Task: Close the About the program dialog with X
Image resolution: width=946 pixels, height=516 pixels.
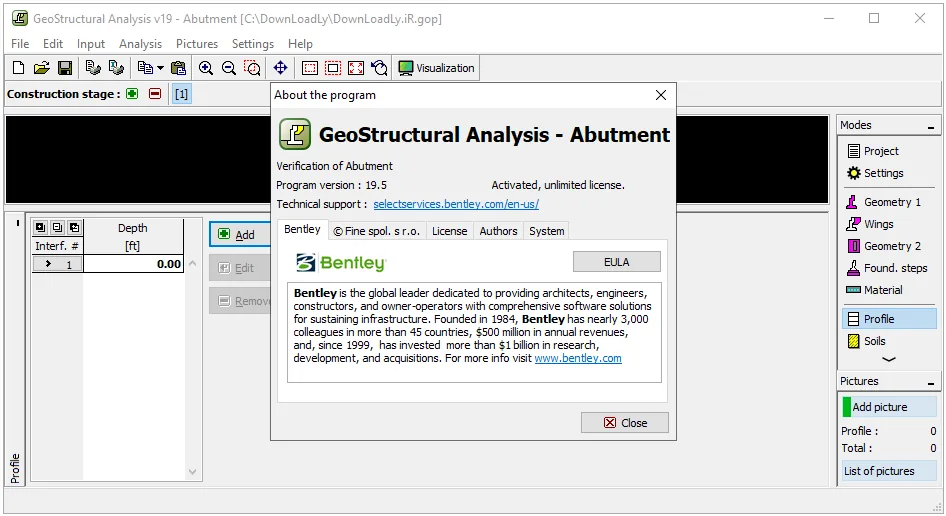Action: [x=661, y=95]
